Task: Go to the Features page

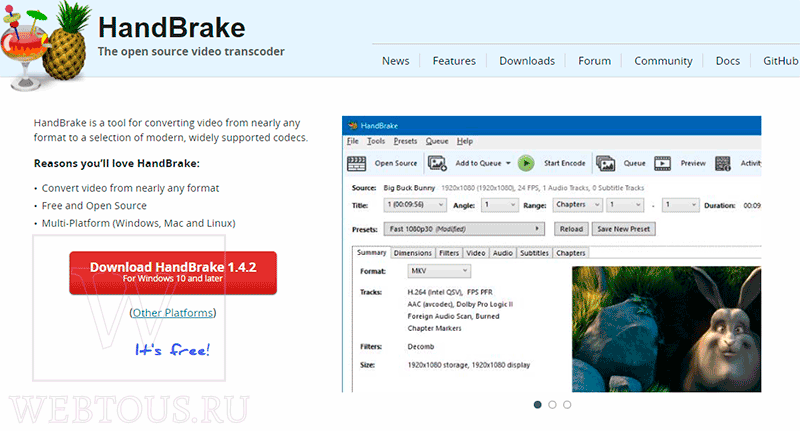Action: (x=454, y=61)
